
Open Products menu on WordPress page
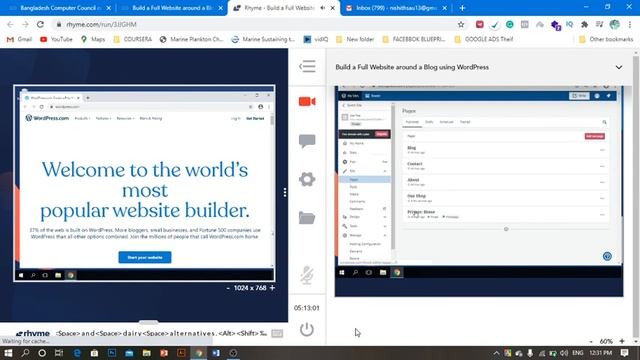(x=82, y=118)
